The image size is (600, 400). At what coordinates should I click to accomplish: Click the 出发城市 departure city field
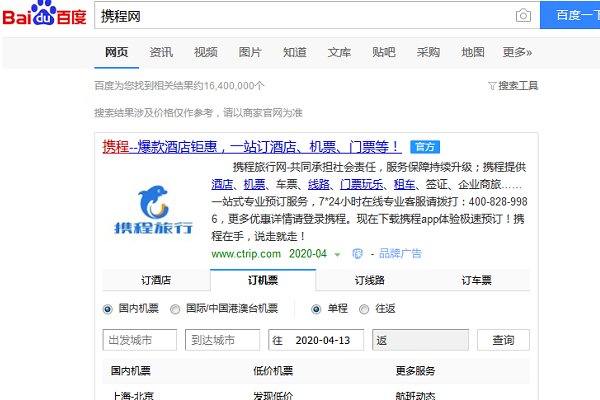tap(140, 340)
